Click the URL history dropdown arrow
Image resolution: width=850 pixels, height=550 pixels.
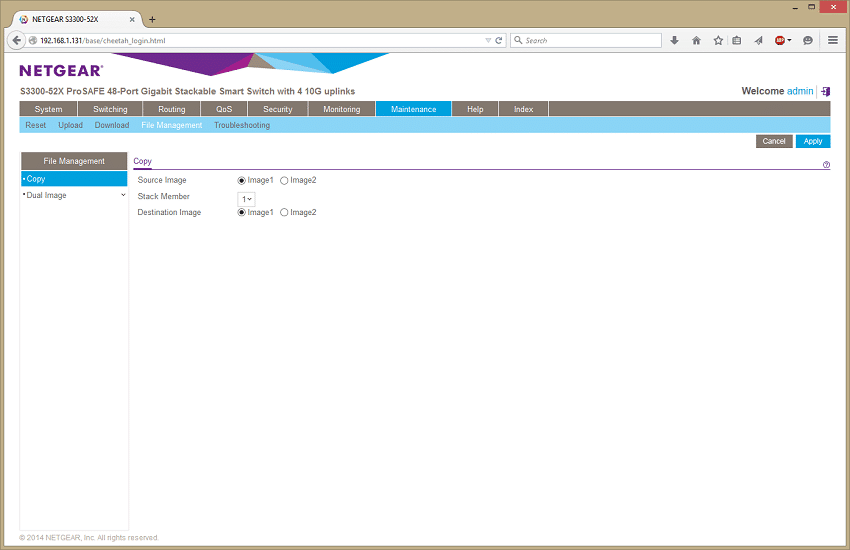pos(488,40)
